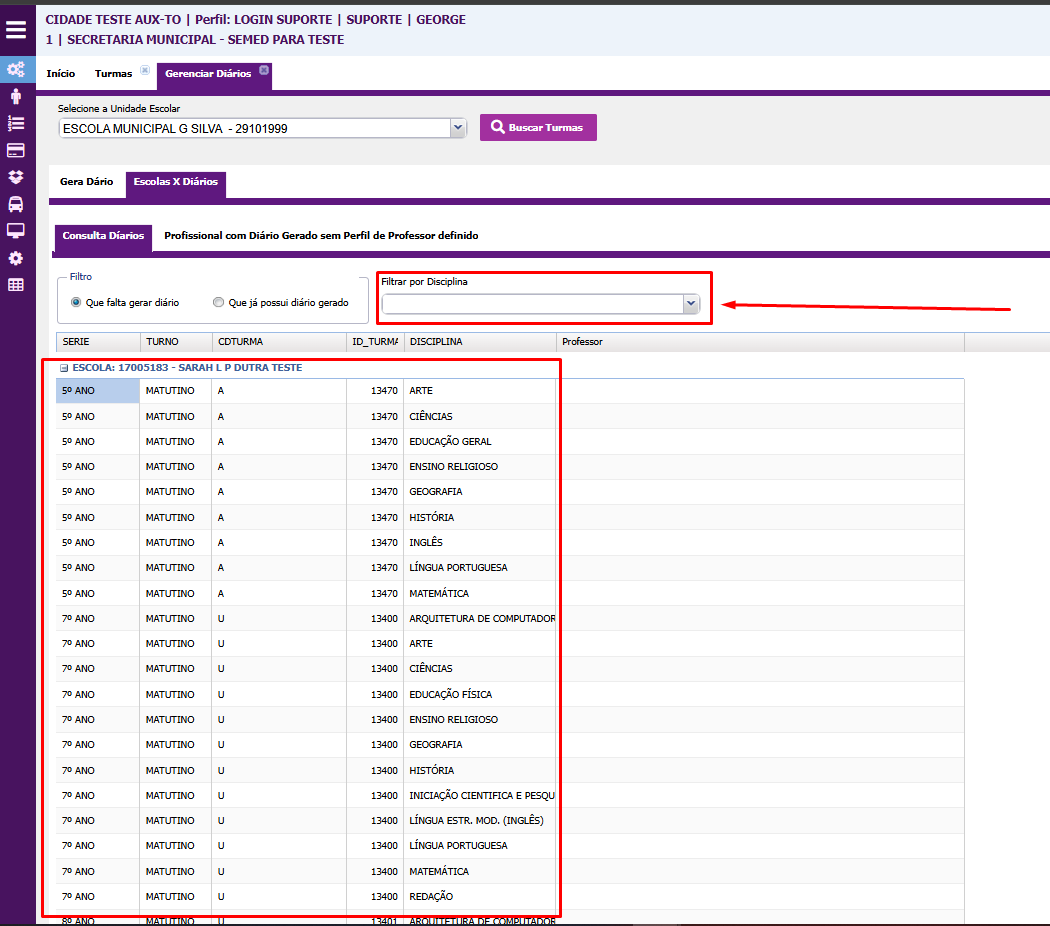Screen dimensions: 1050x926
Task: Select the numbered list sidebar icon
Action: tap(16, 123)
